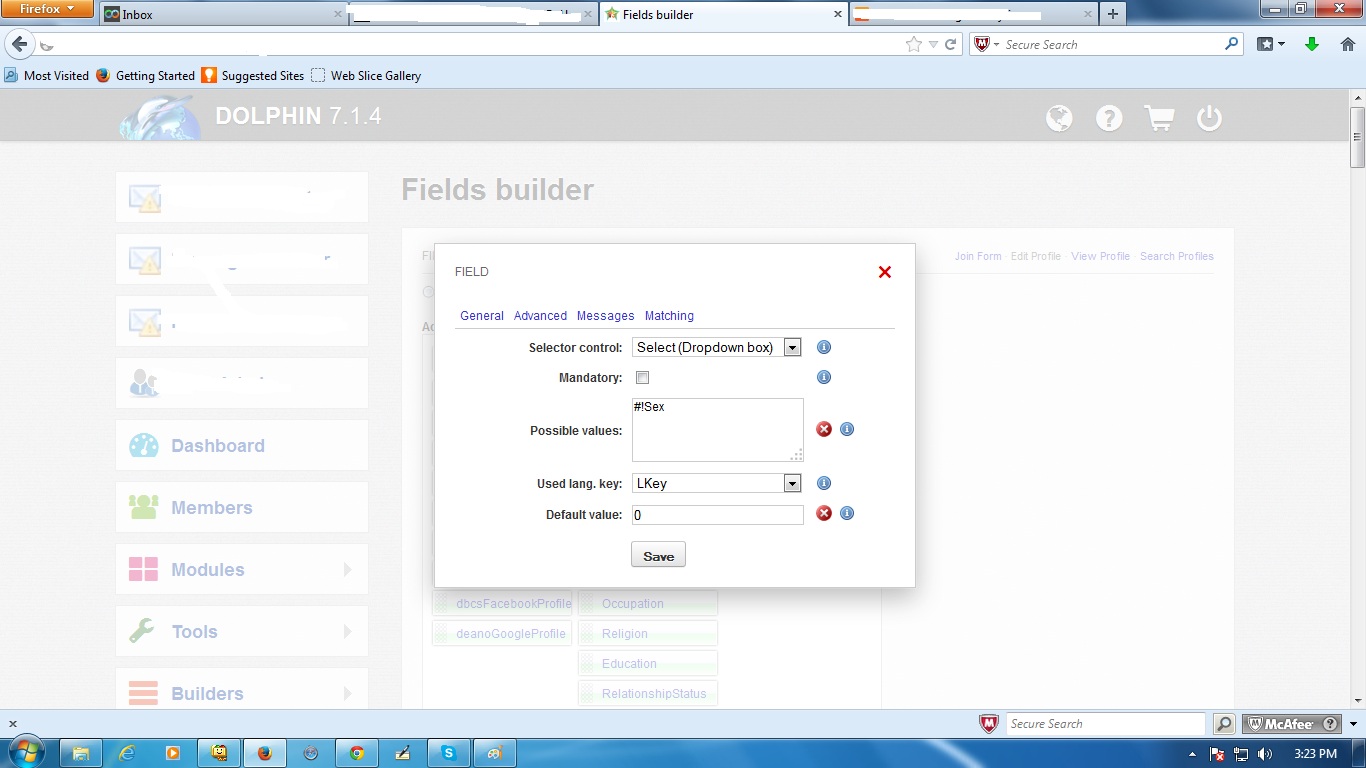Click into the Default value input field
Image resolution: width=1366 pixels, height=768 pixels.
point(717,514)
